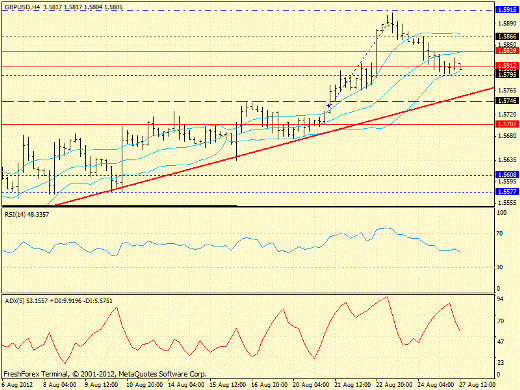Click the 1.5595 price scale value
The height and width of the screenshot is (390, 520).
click(x=507, y=182)
